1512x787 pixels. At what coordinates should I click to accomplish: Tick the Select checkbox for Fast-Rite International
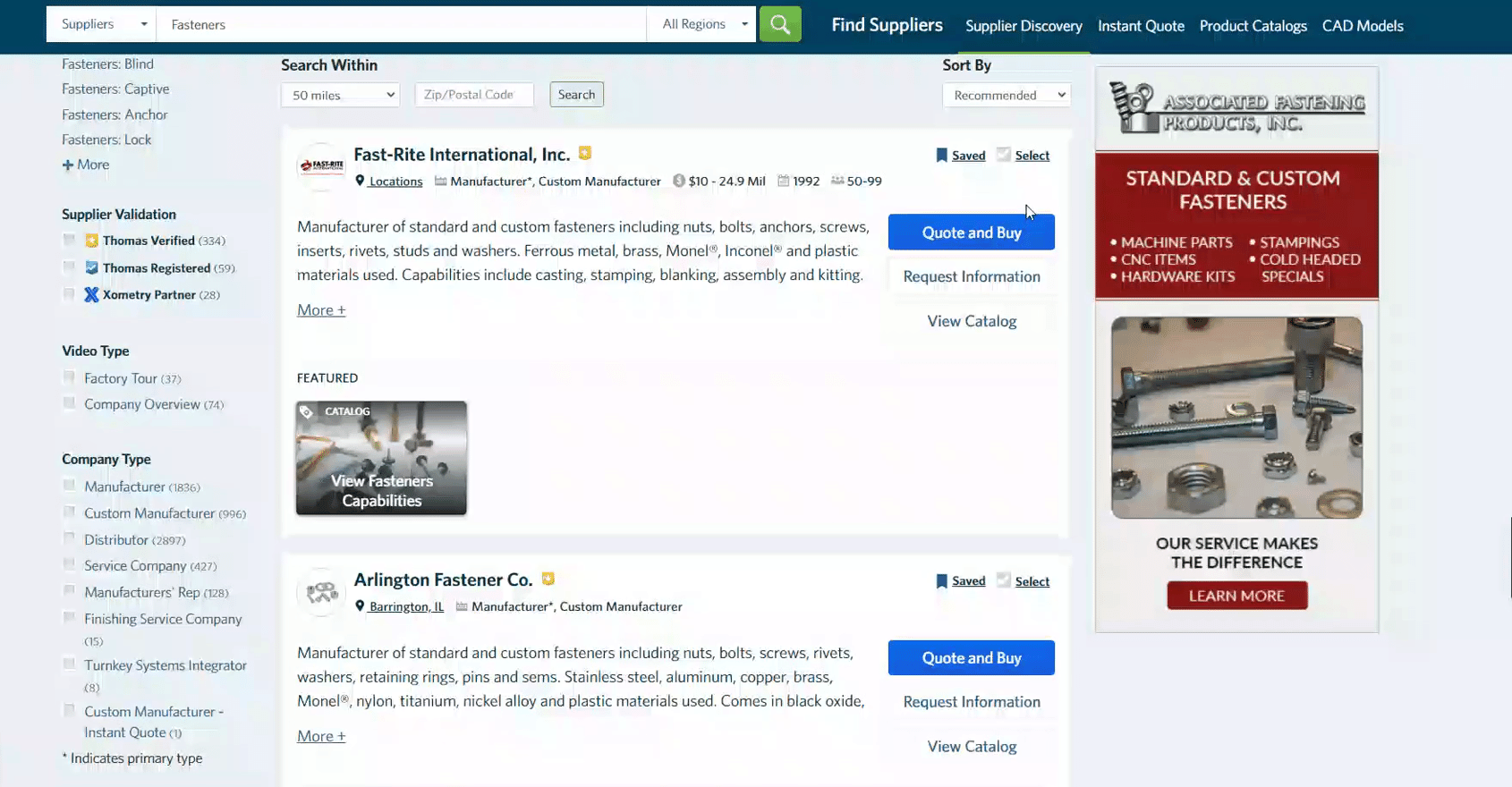point(1004,155)
